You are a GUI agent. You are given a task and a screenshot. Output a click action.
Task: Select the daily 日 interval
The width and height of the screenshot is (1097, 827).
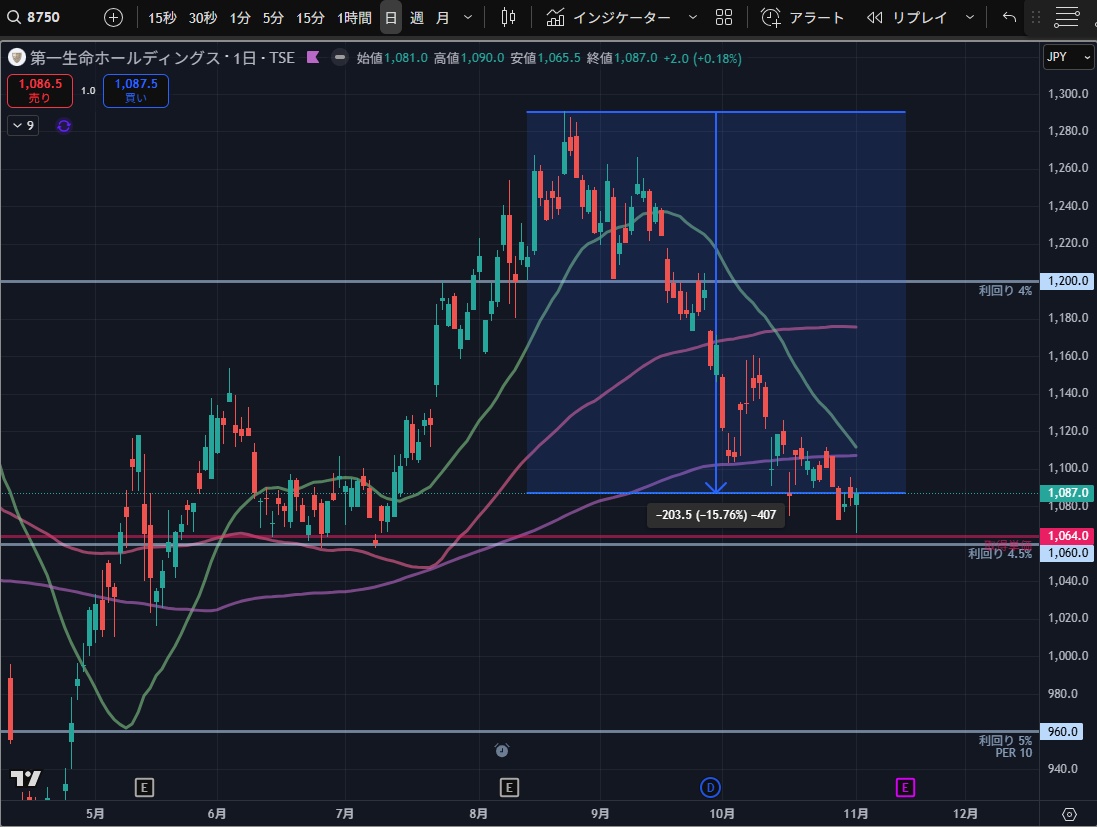(391, 17)
